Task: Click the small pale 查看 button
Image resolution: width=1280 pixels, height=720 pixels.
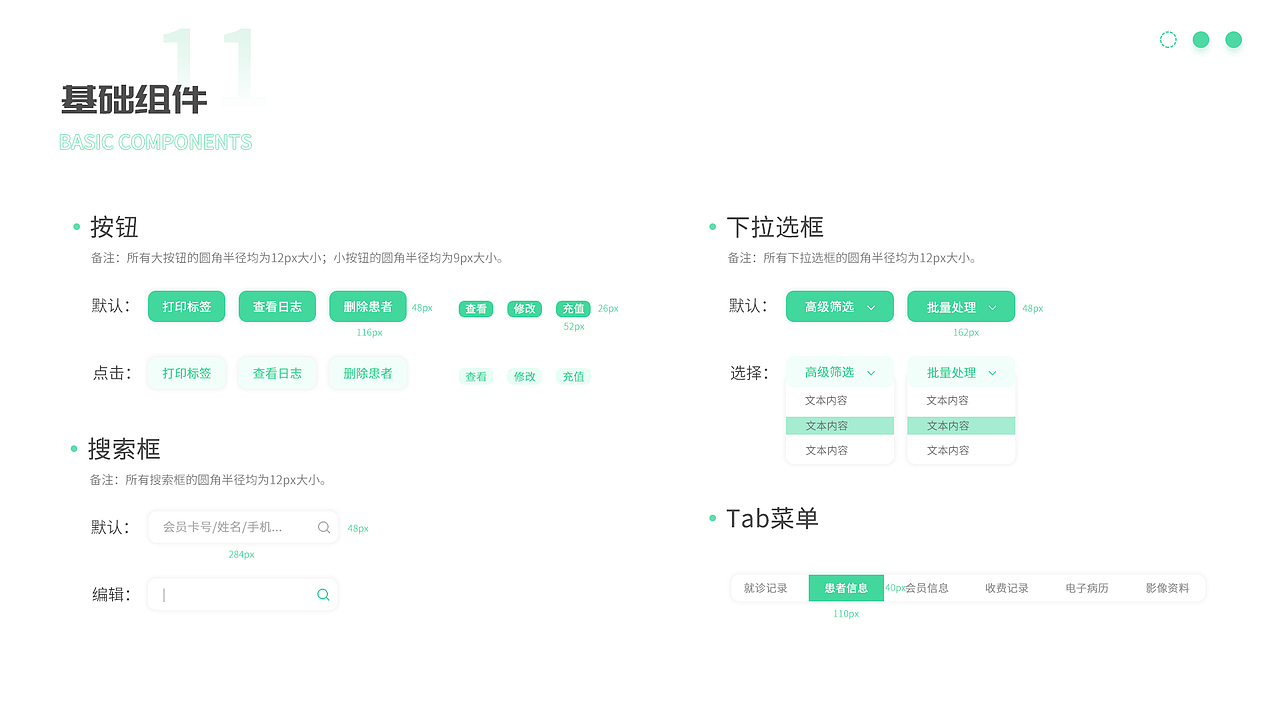Action: tap(476, 377)
